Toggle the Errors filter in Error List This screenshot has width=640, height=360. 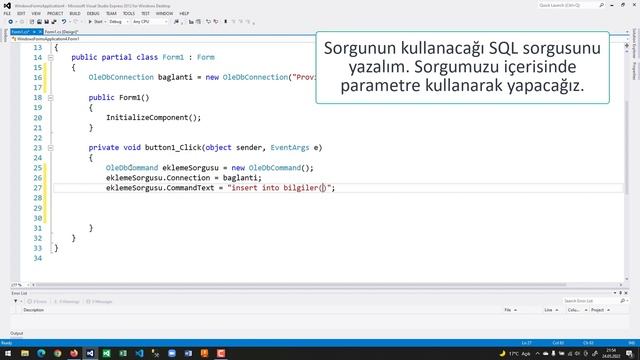pyautogui.click(x=37, y=302)
